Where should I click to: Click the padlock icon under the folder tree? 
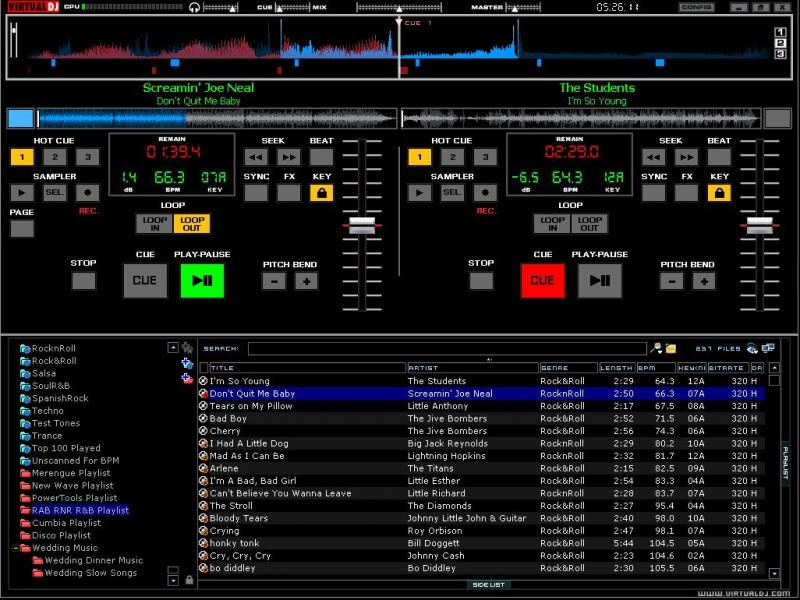click(189, 580)
